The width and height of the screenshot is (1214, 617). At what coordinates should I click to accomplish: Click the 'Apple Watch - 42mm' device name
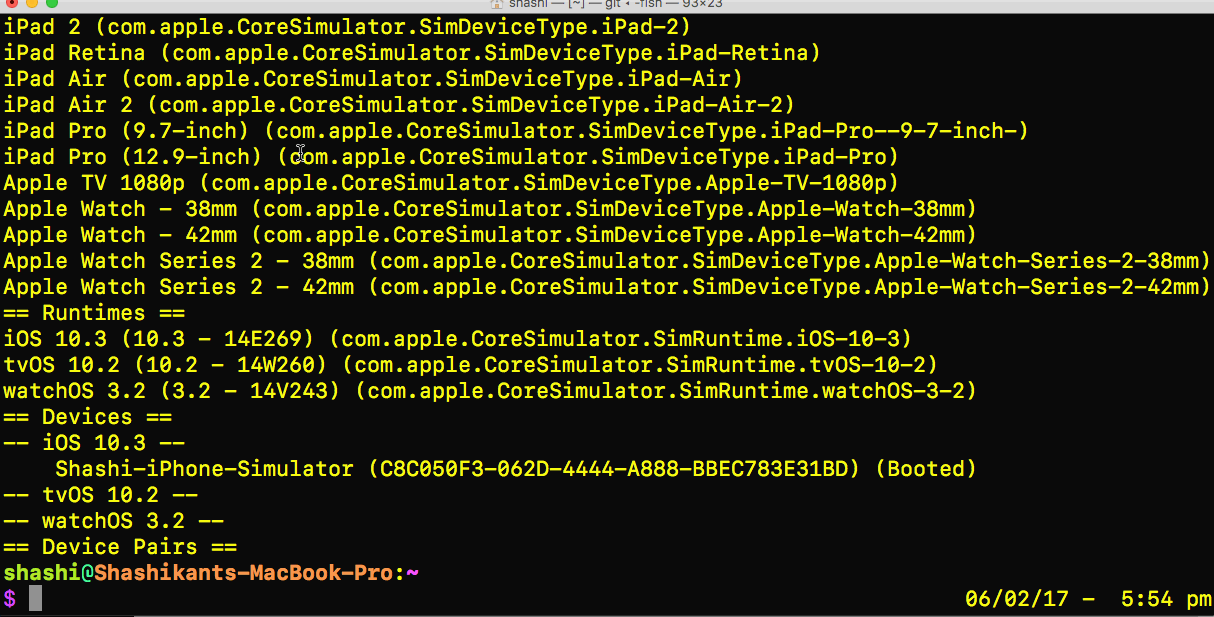click(121, 235)
